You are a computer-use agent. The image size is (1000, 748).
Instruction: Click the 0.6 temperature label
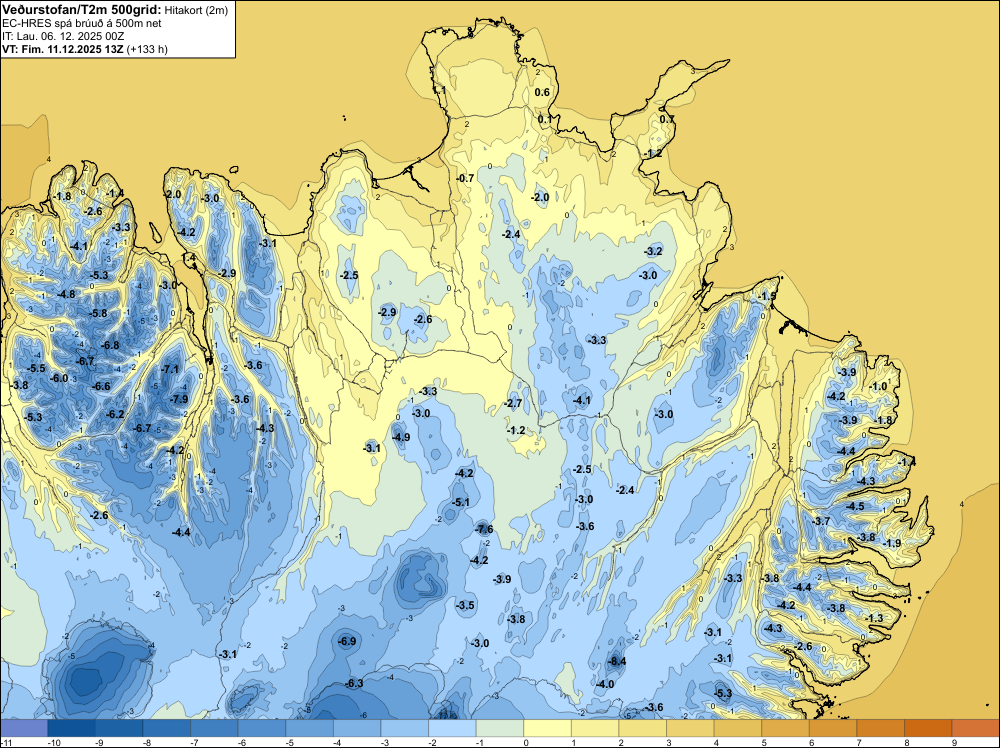click(x=541, y=92)
